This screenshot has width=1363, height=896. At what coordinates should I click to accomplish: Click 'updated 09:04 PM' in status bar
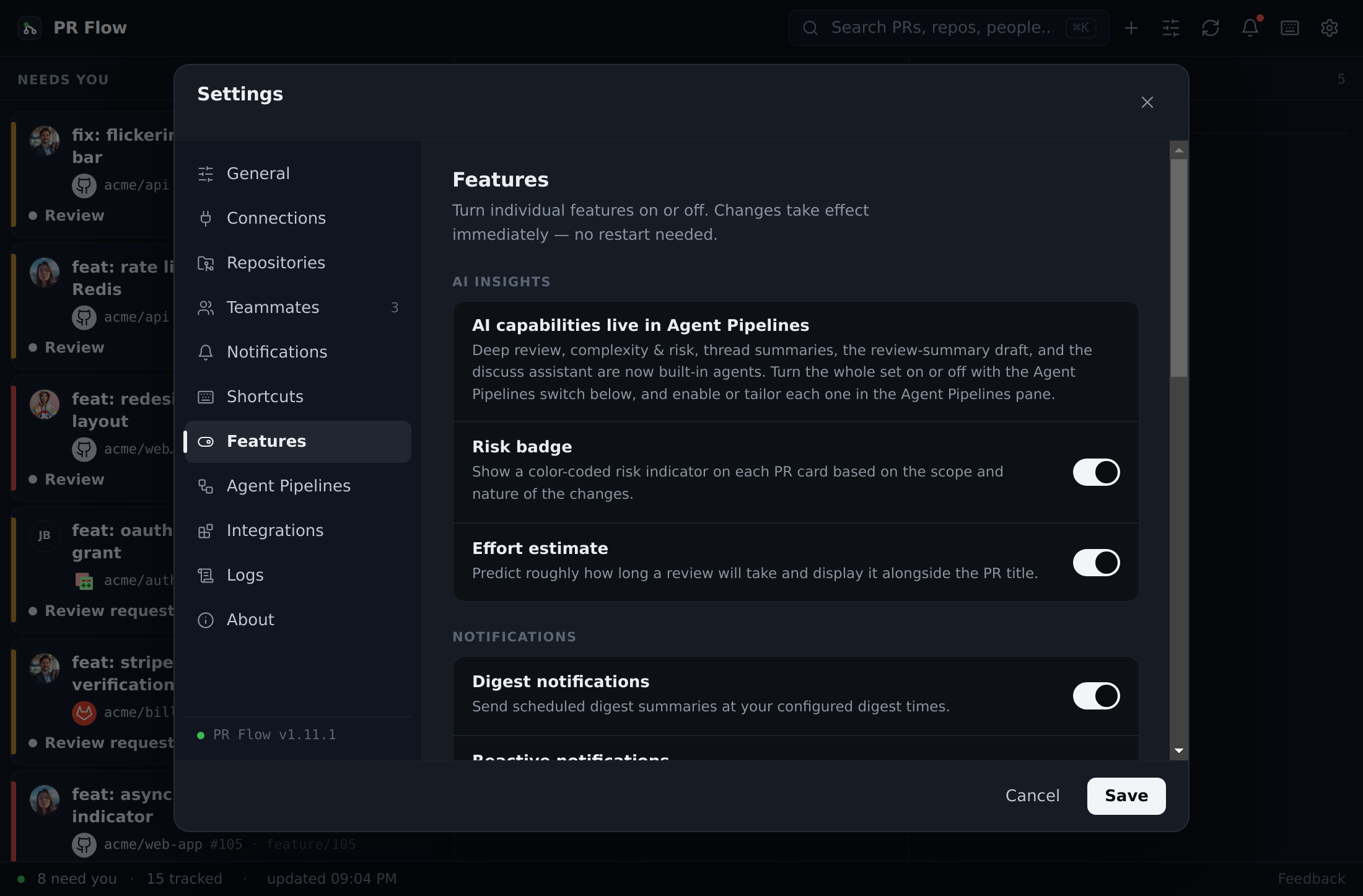tap(331, 879)
